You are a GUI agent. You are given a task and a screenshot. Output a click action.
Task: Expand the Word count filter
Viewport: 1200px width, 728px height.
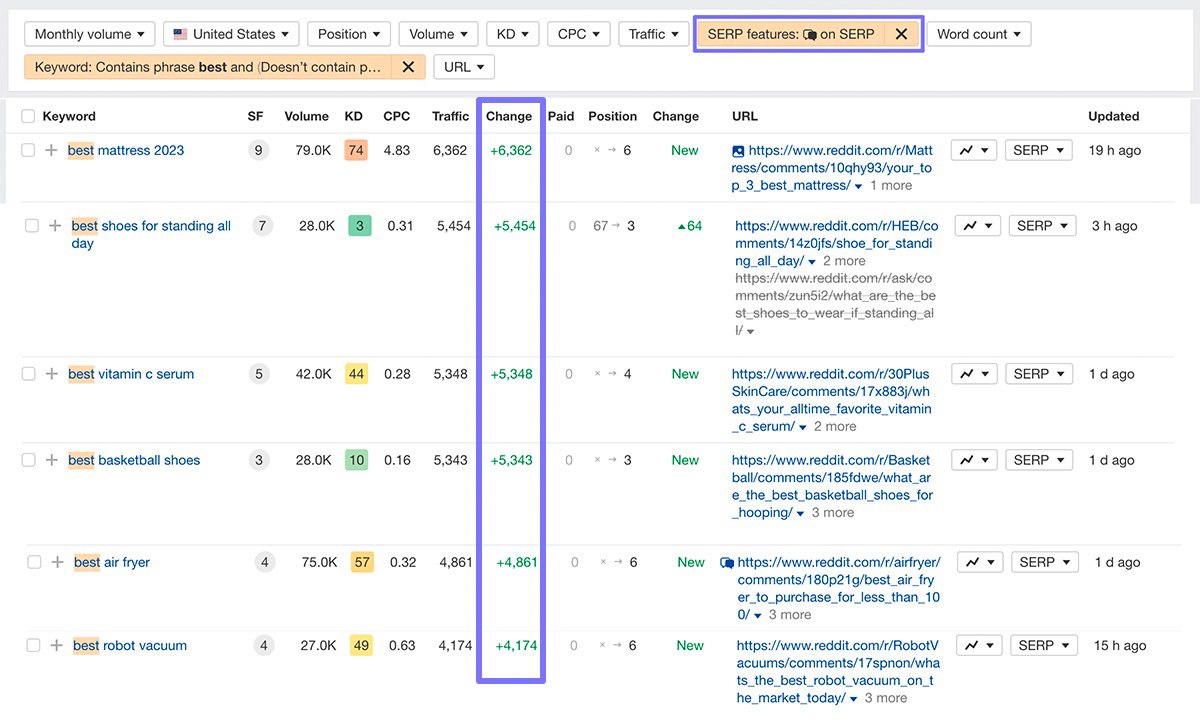(979, 34)
